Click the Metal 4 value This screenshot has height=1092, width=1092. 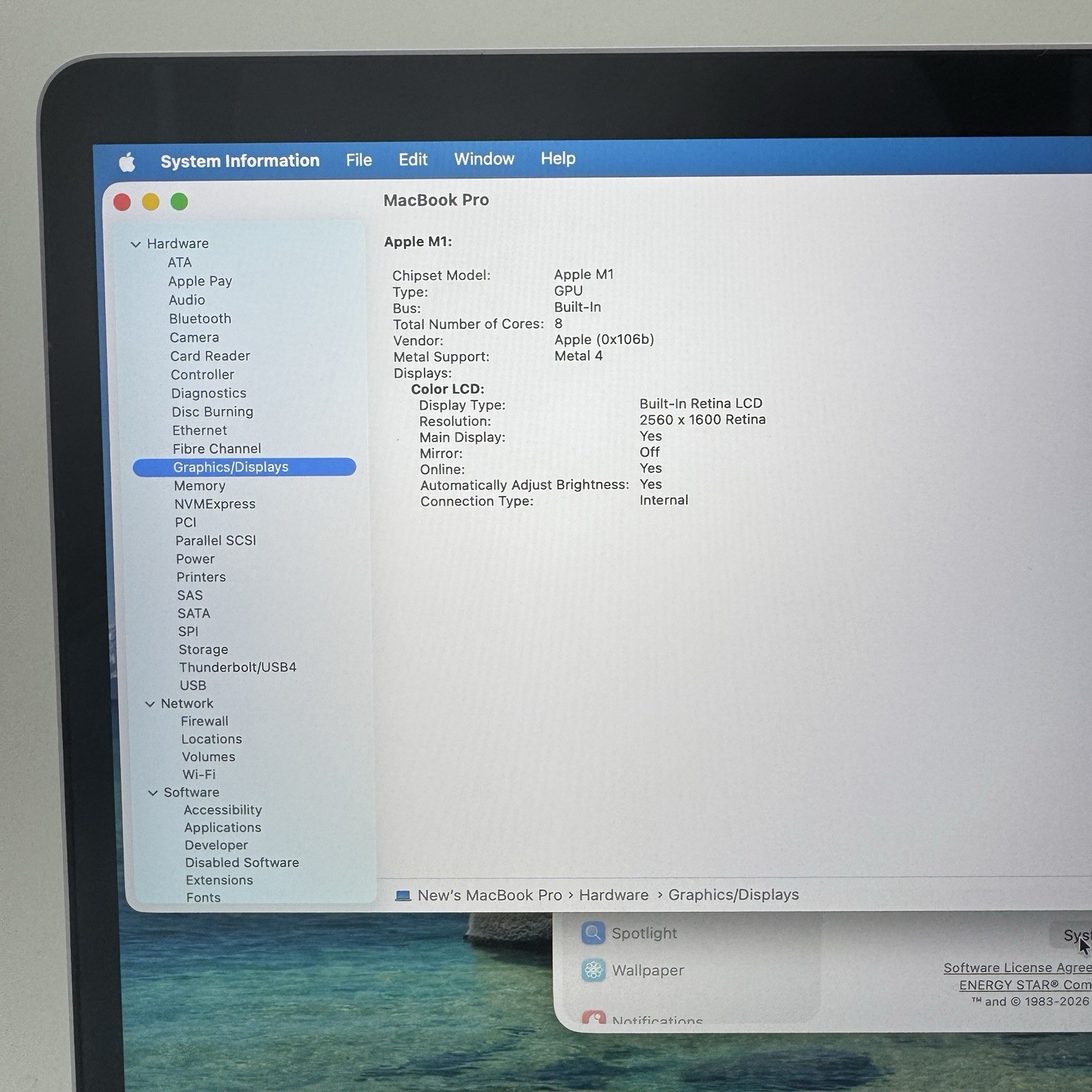(578, 356)
